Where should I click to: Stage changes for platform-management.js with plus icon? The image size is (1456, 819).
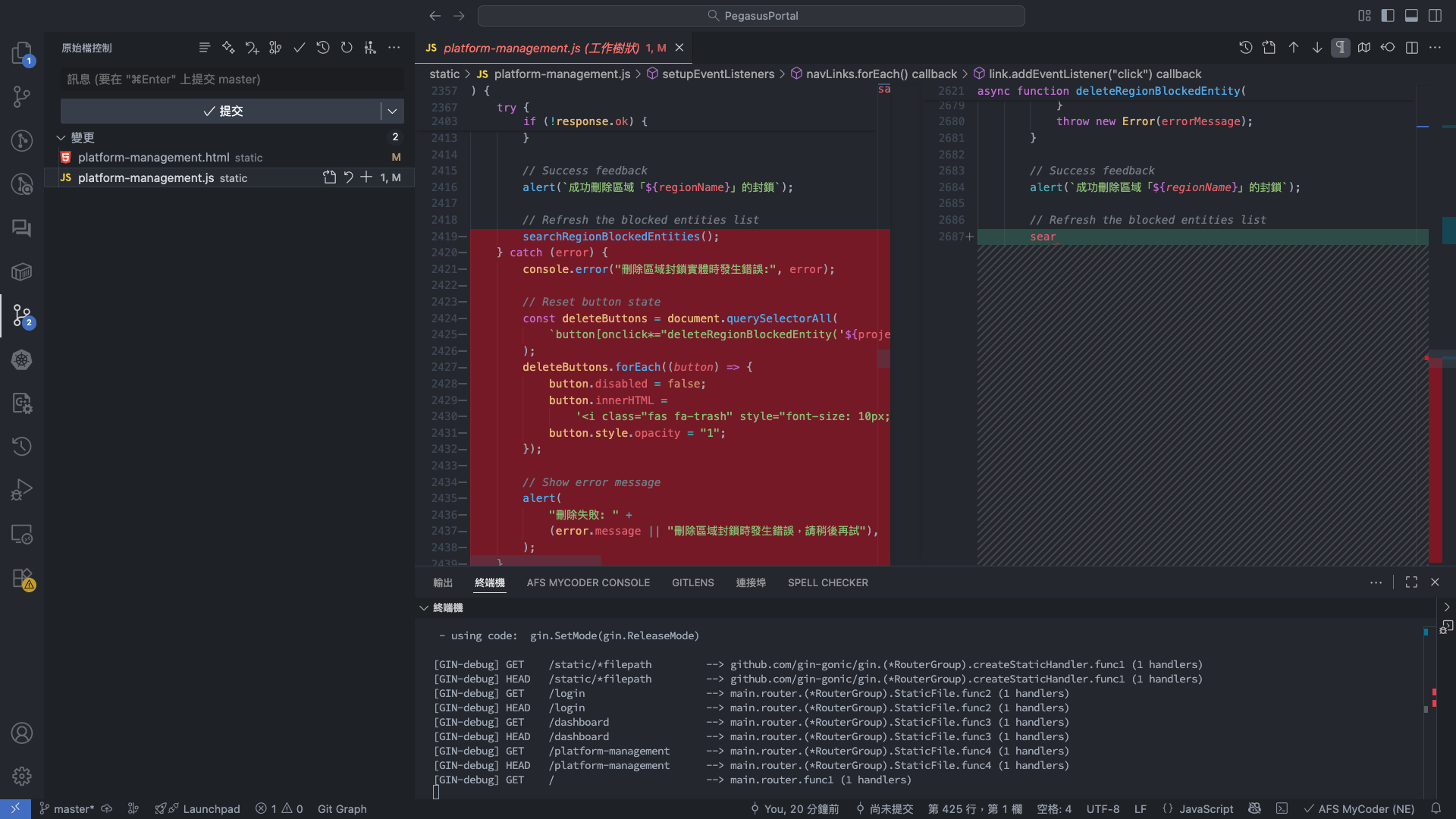click(366, 177)
